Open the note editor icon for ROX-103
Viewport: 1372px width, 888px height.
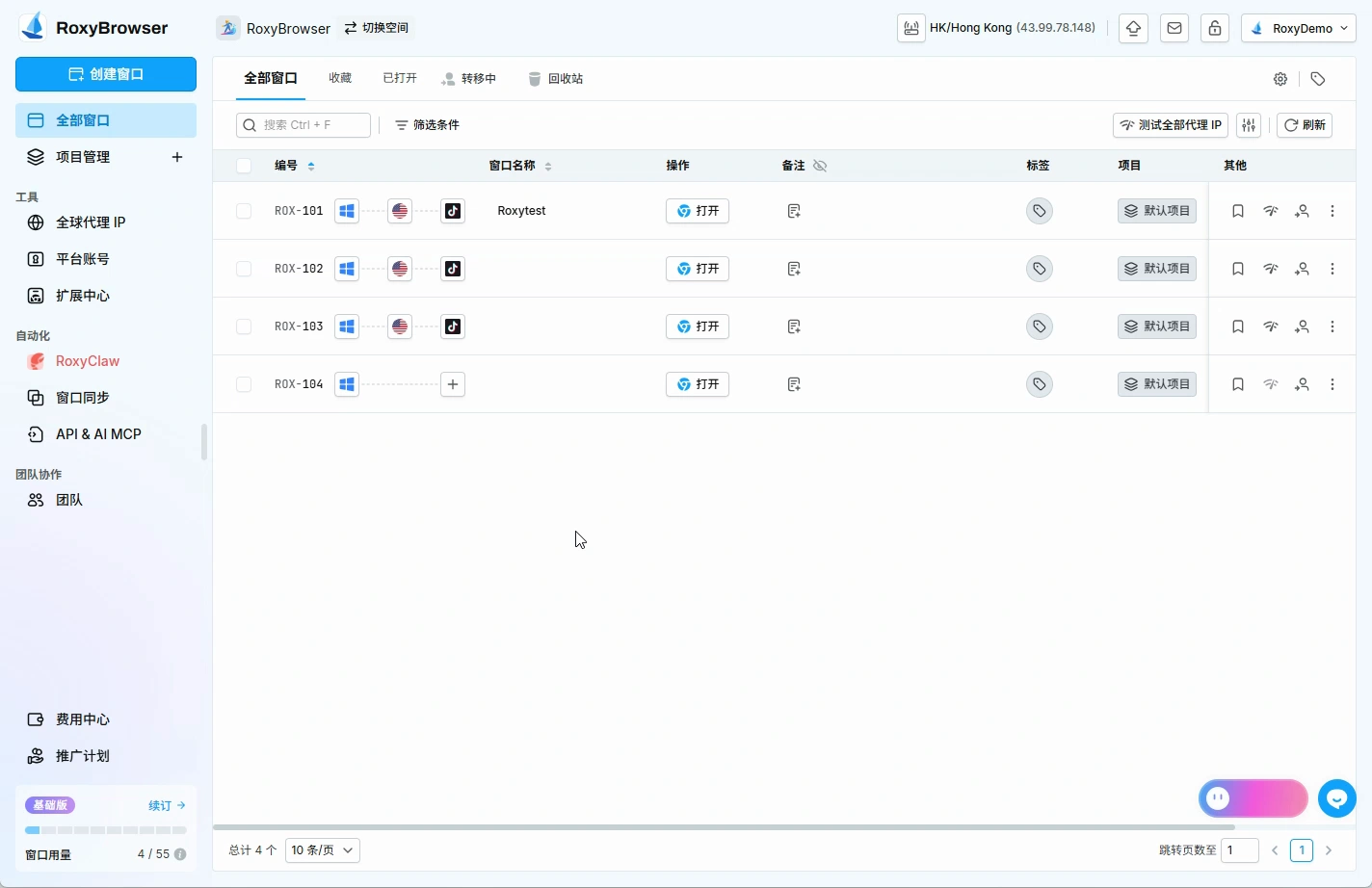pos(794,326)
